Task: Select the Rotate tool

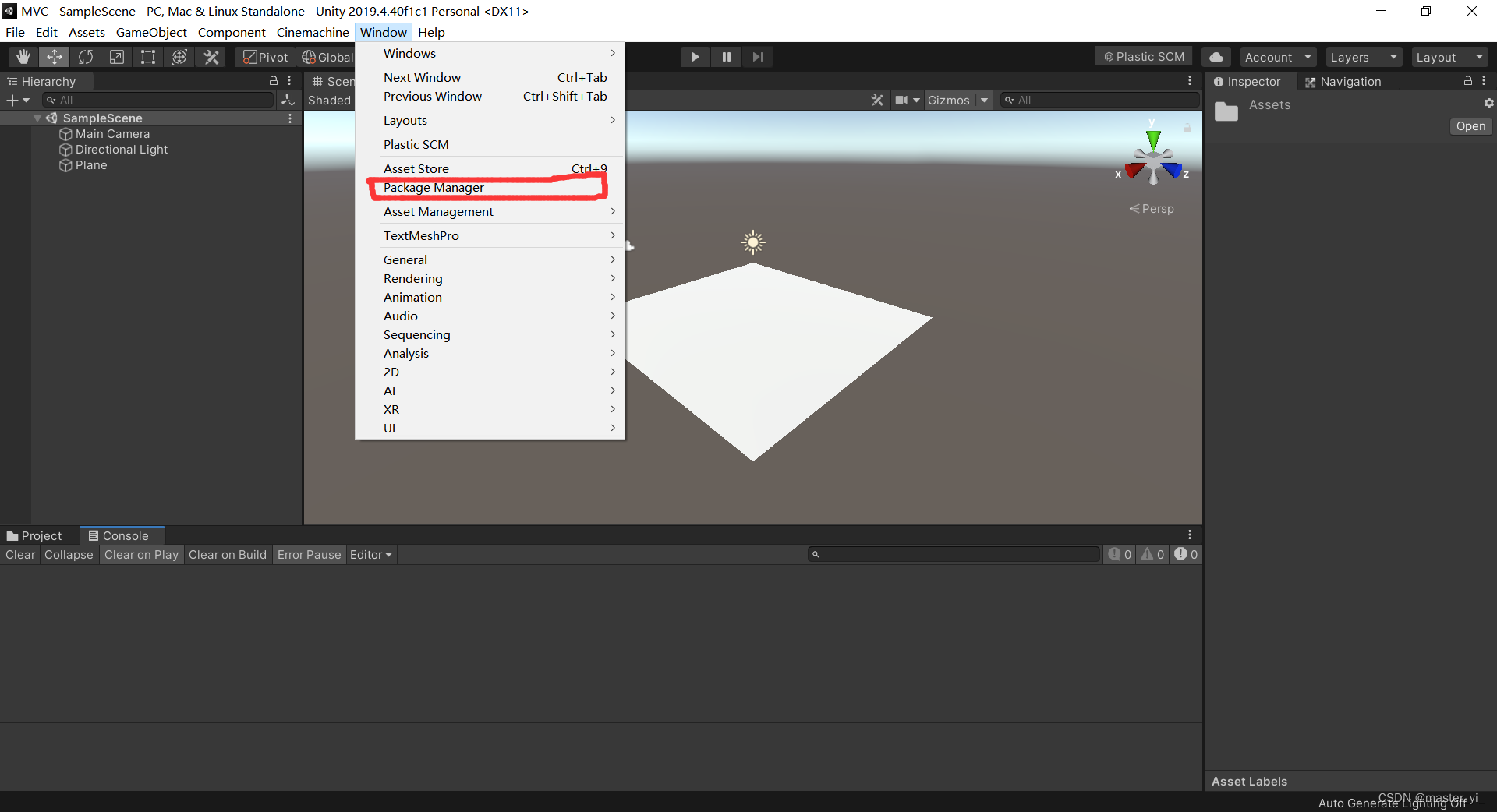Action: [86, 57]
